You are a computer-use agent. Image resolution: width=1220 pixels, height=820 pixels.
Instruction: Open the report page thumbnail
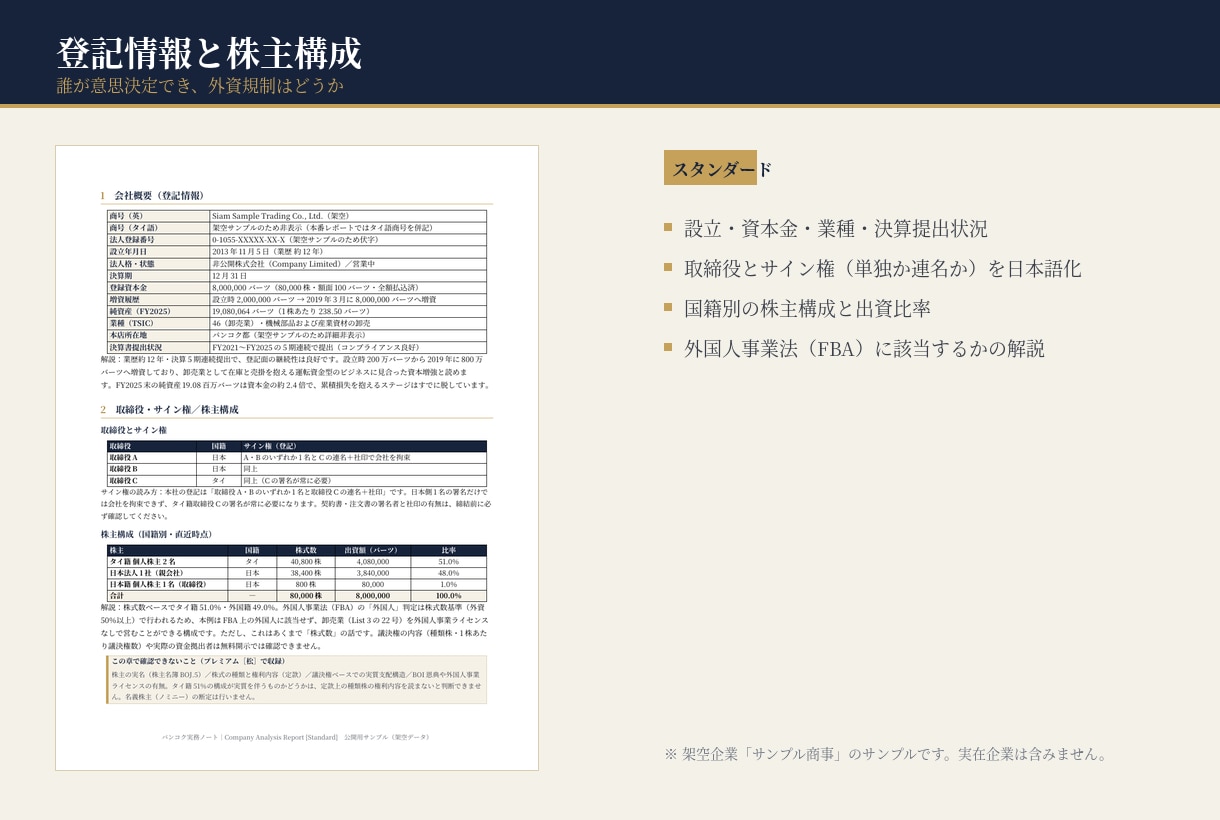[297, 458]
